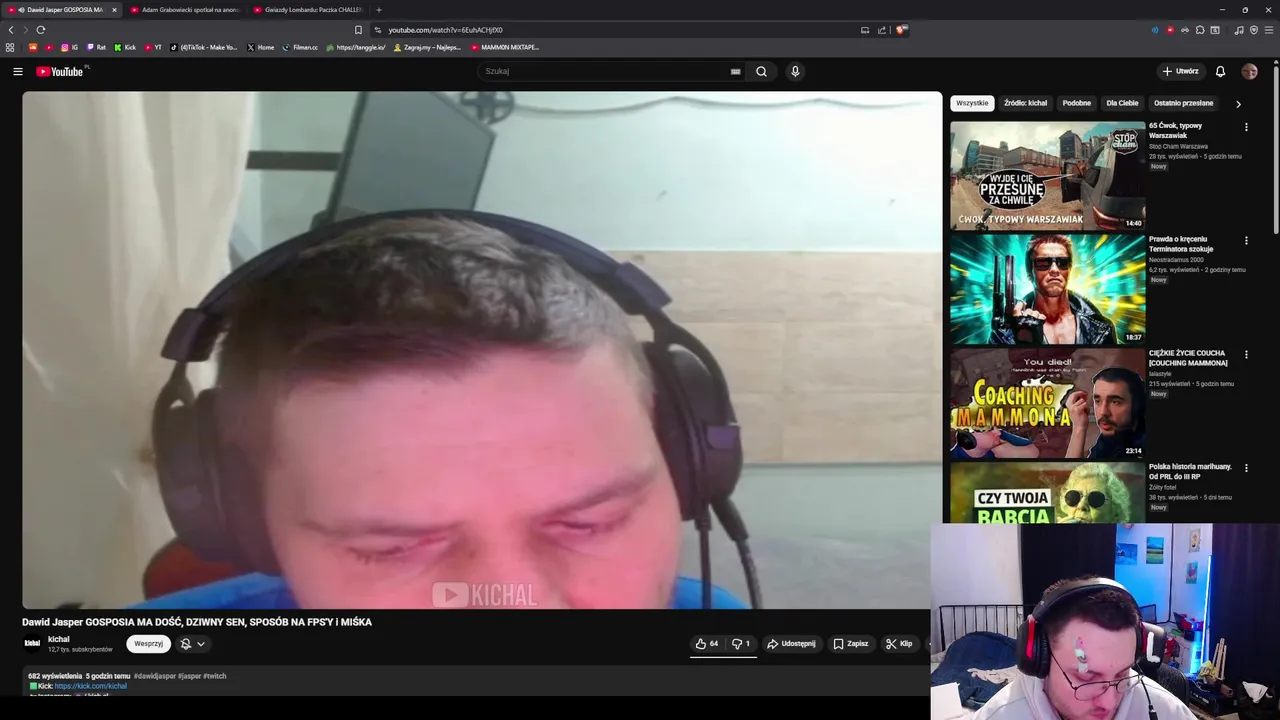Open the Filman.cc bookmark
1280x720 pixels.
pyautogui.click(x=300, y=47)
